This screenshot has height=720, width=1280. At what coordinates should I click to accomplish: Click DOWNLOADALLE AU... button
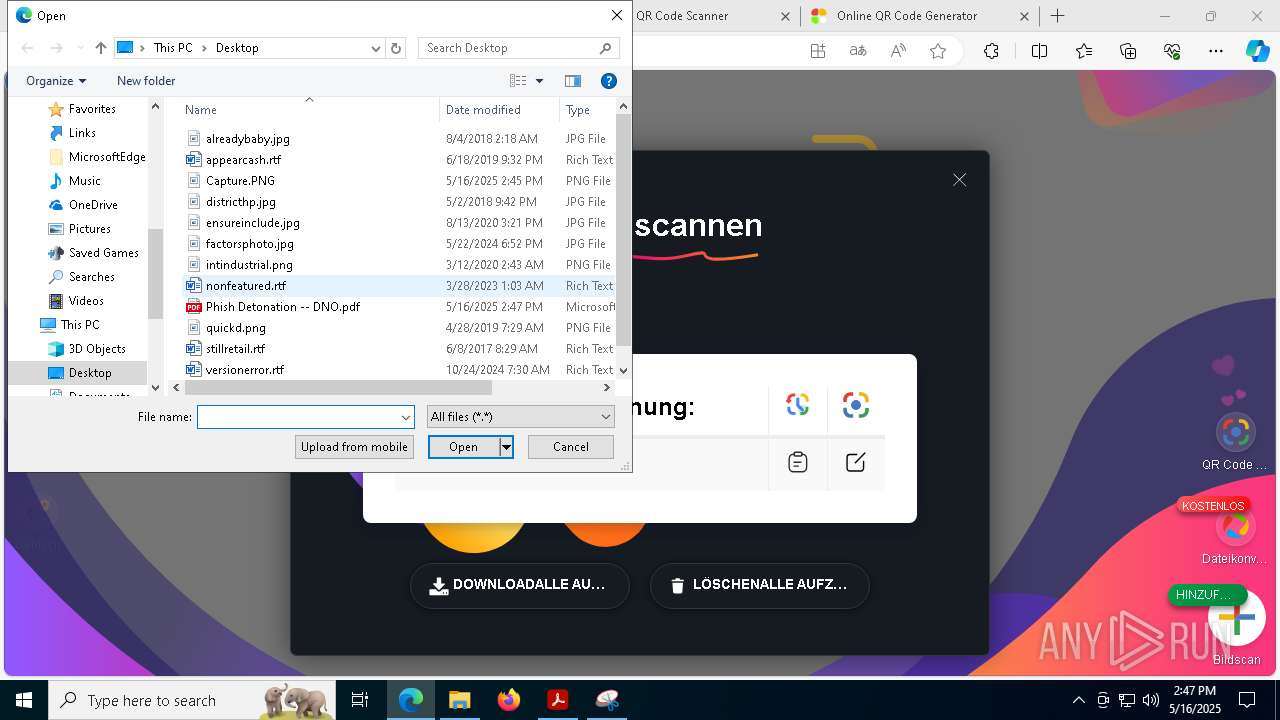520,585
